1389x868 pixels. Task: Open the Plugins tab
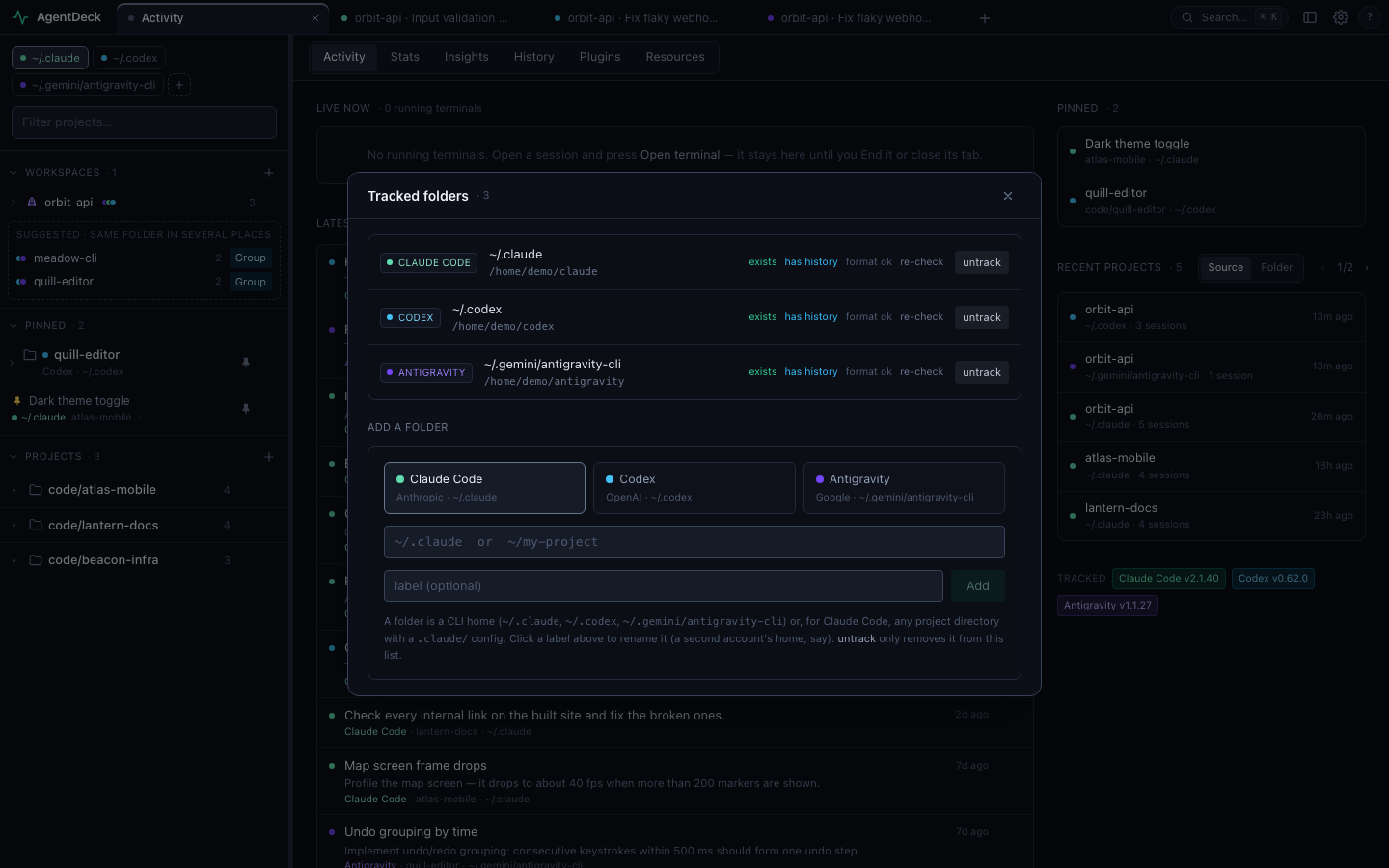click(x=600, y=57)
